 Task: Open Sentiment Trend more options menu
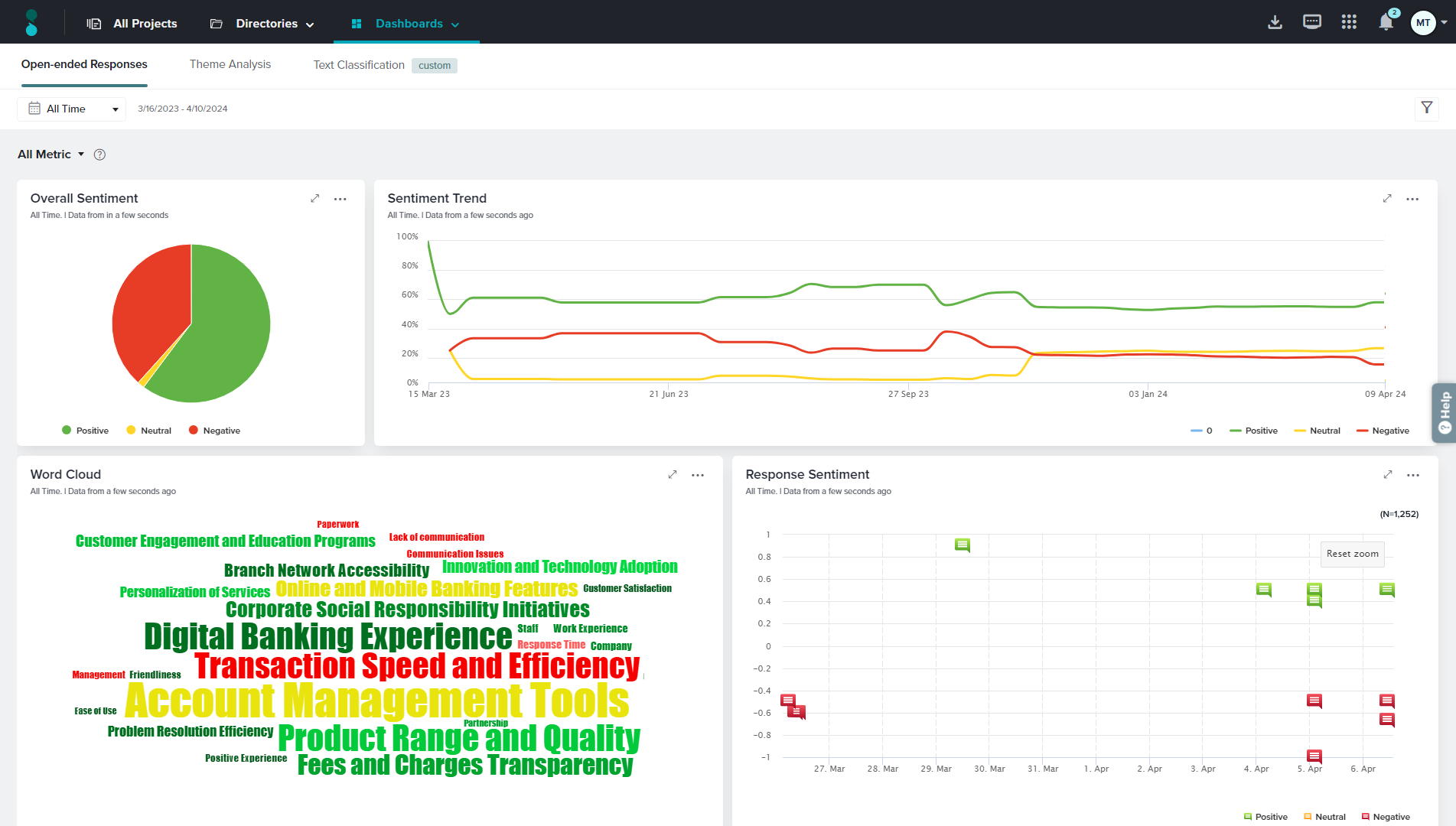click(1412, 199)
